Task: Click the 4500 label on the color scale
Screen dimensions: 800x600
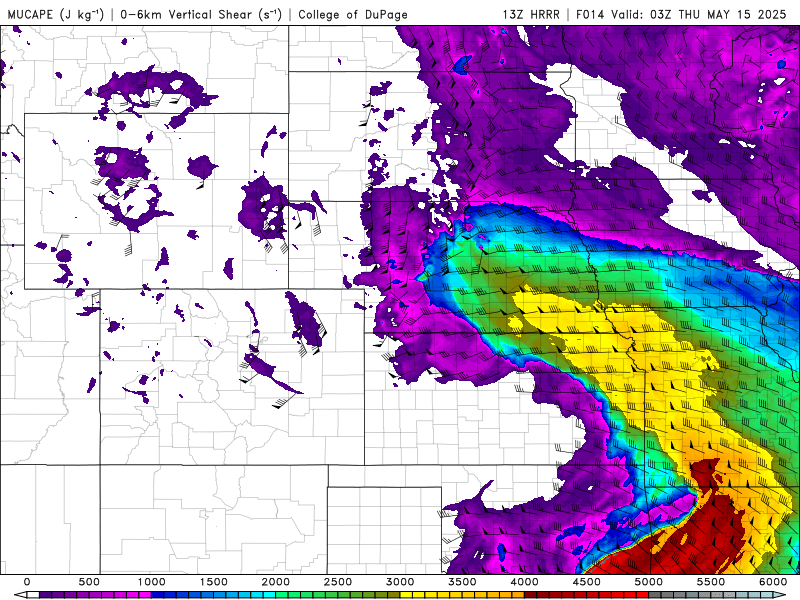Action: [587, 582]
